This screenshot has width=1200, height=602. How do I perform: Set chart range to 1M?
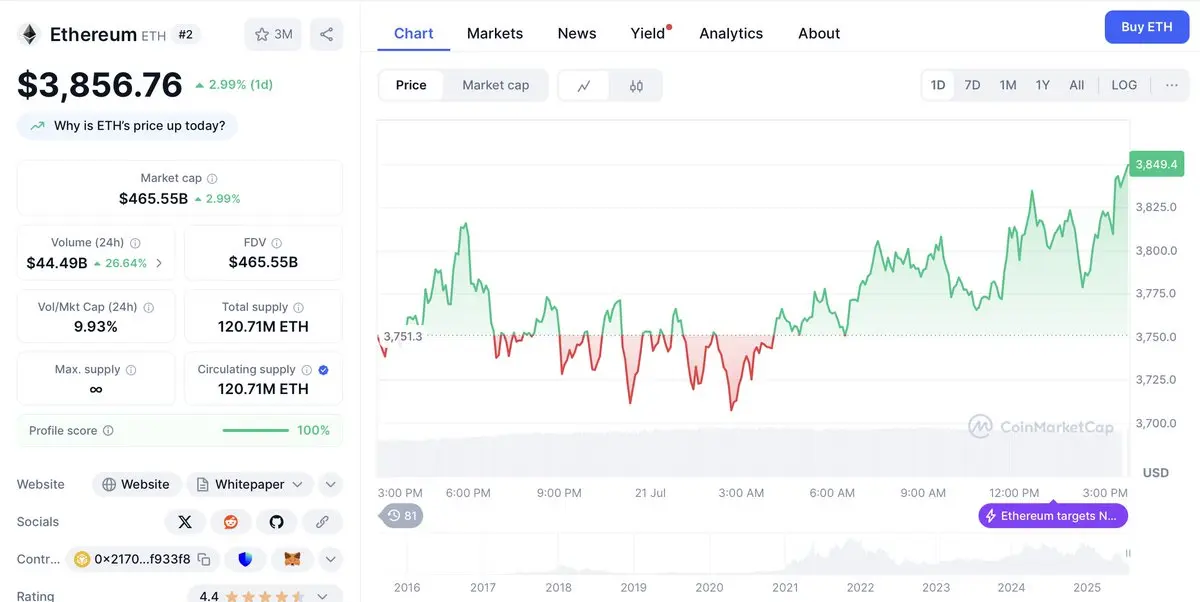point(1008,85)
